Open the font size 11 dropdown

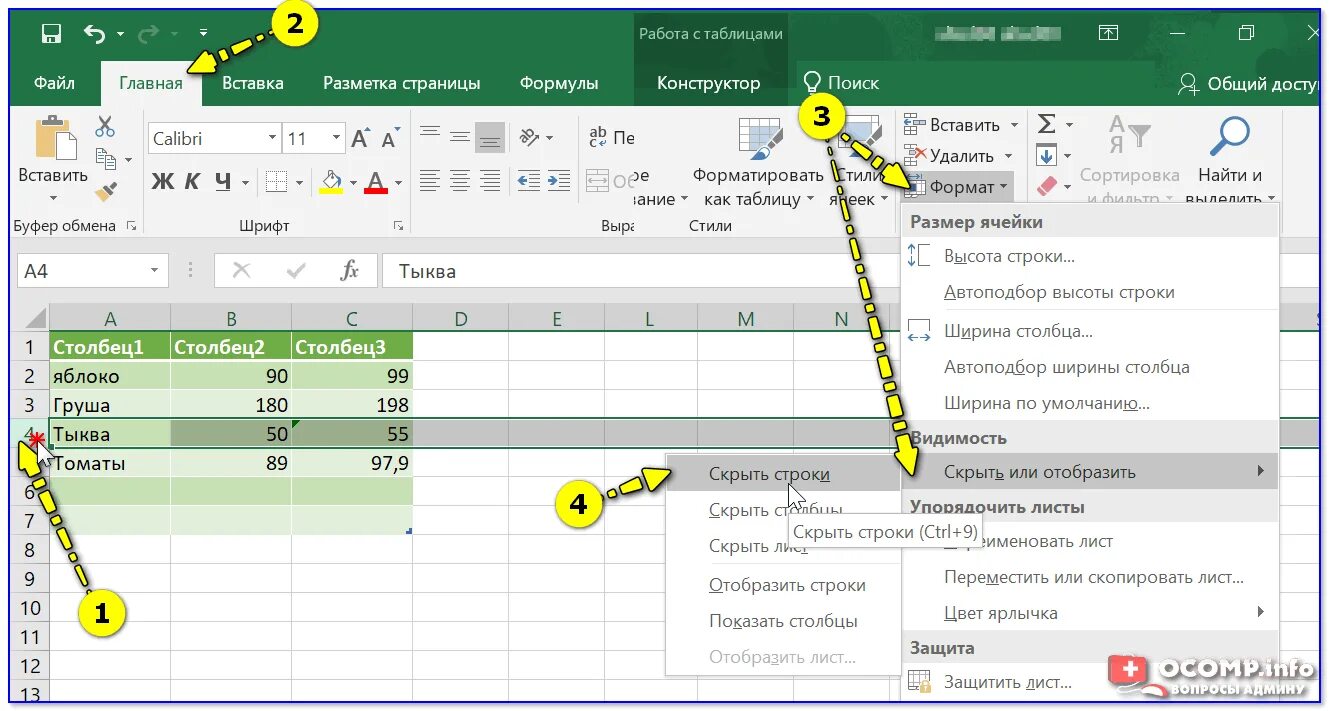336,138
